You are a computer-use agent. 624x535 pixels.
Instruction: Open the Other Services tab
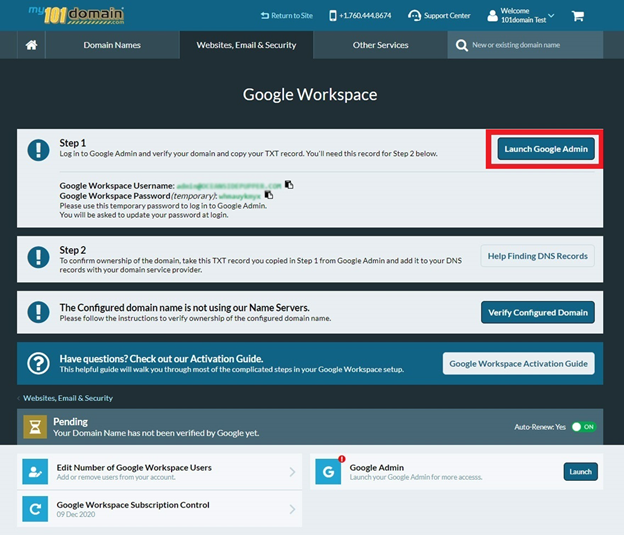click(380, 45)
